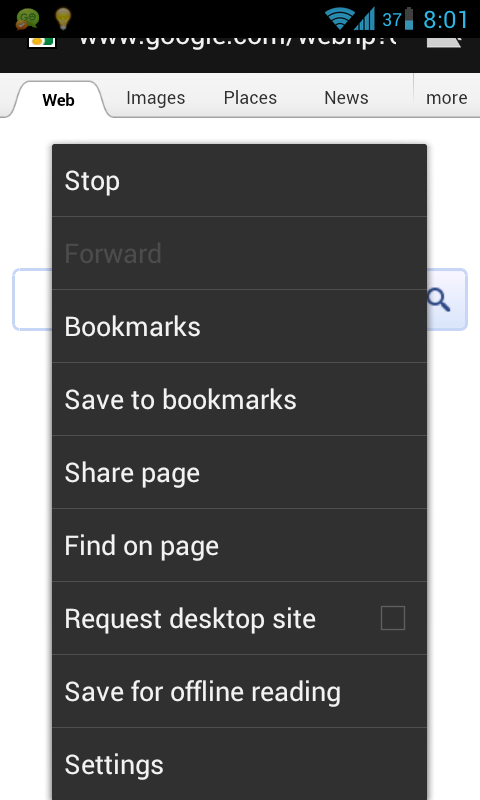Choose Save to bookmarks
480x800 pixels.
point(239,399)
